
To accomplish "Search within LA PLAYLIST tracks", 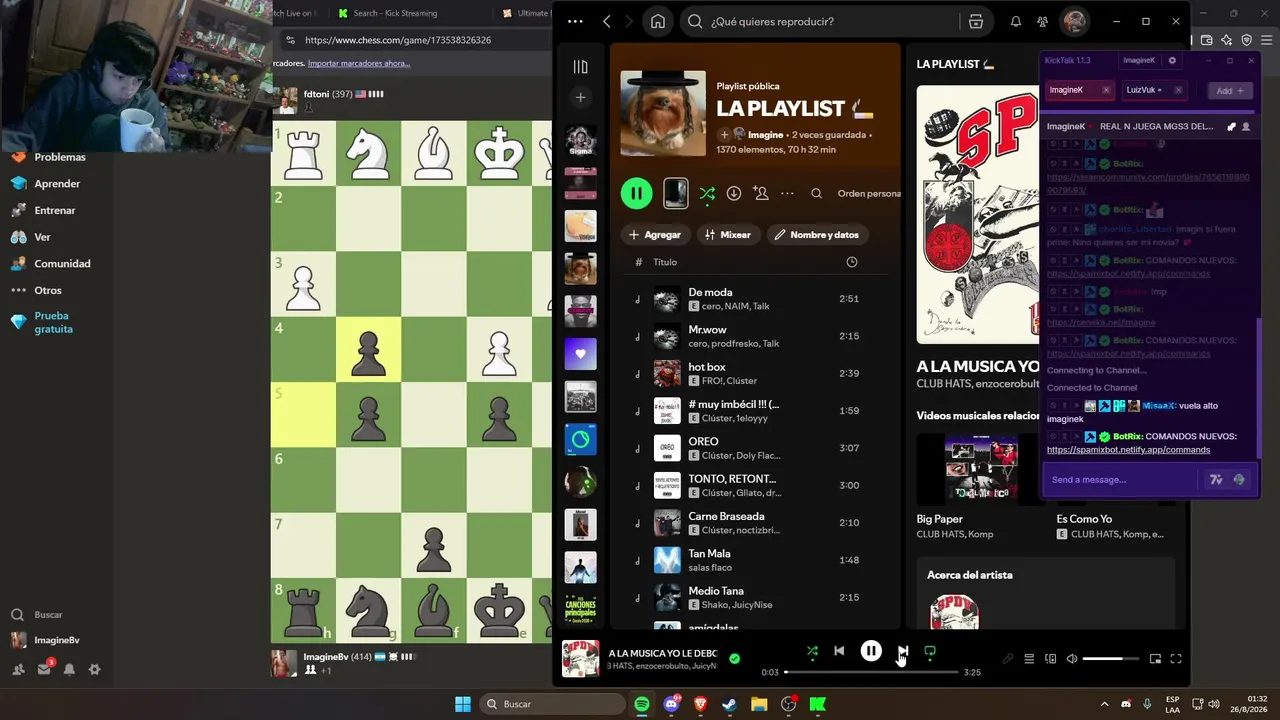I will (x=817, y=193).
